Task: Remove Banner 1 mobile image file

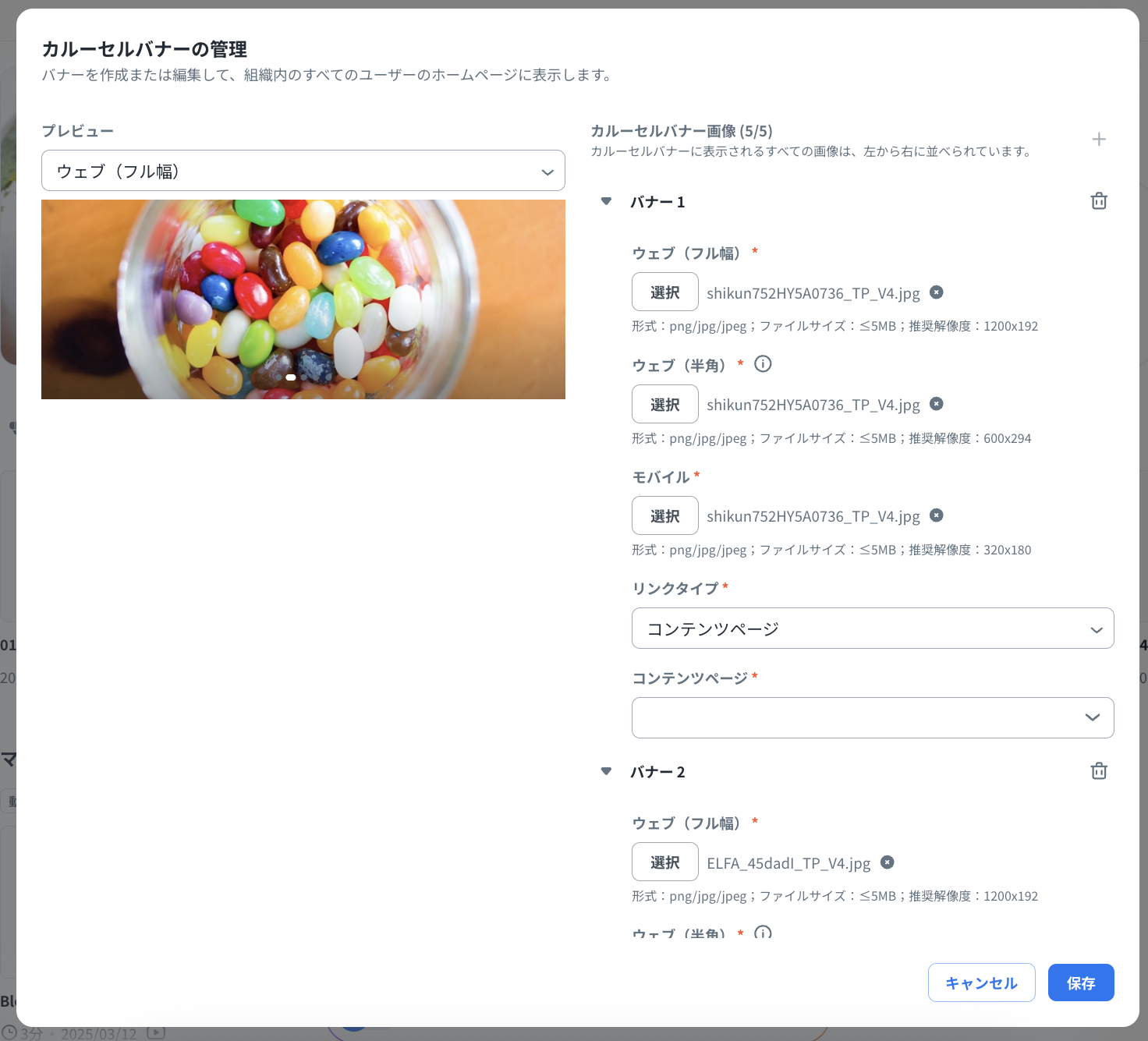Action: 937,515
